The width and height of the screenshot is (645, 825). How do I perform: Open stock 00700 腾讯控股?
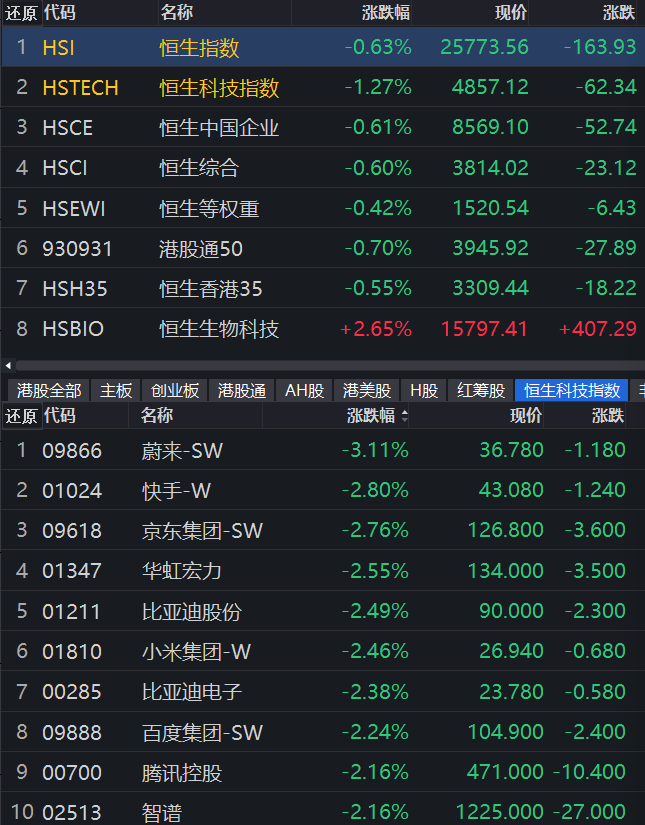322,772
